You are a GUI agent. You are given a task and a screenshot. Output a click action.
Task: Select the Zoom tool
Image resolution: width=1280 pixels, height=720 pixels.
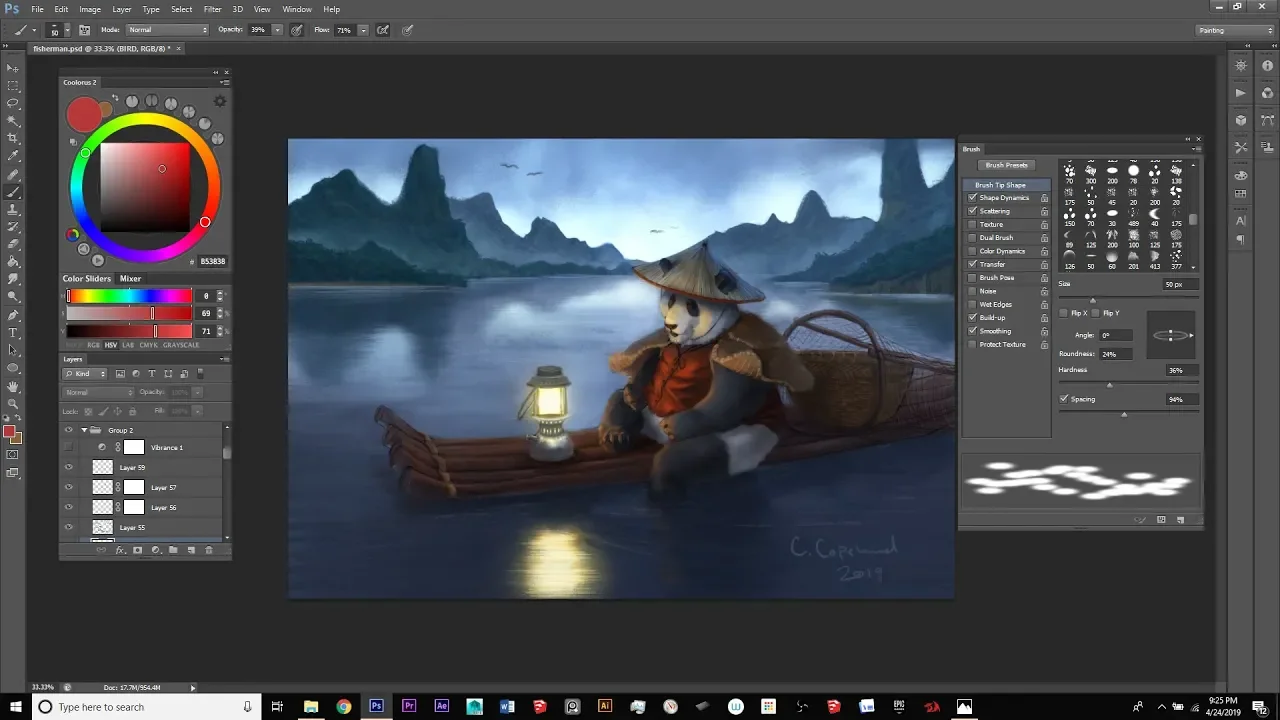13,403
